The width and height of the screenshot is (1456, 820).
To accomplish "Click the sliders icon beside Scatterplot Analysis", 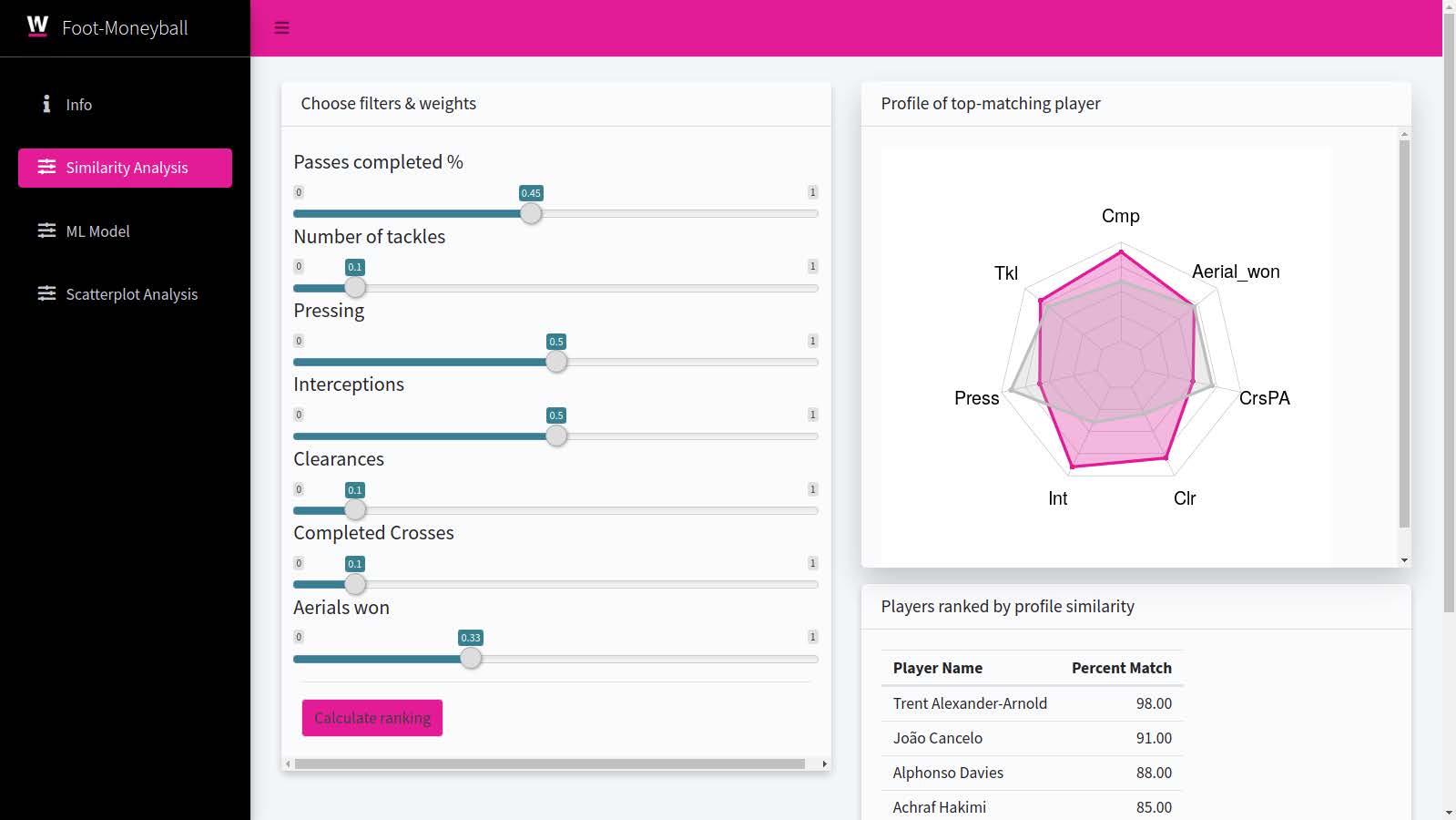I will [x=46, y=293].
